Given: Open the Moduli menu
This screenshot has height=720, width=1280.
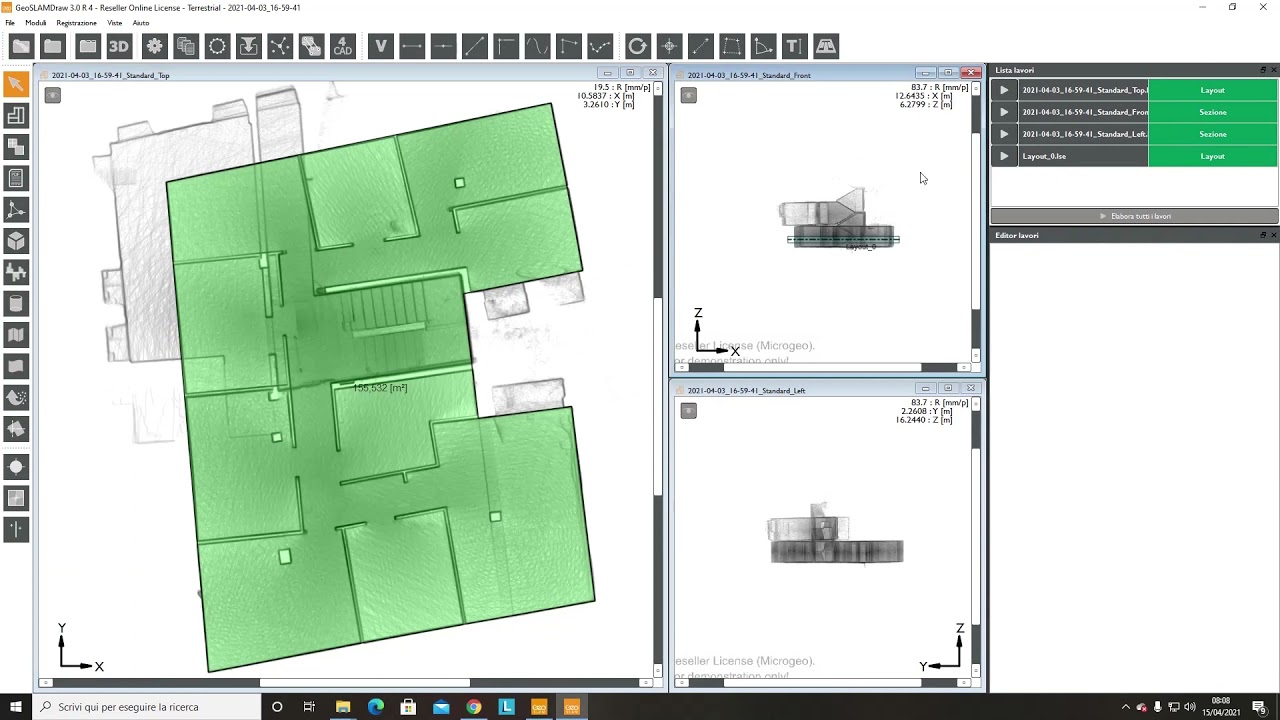Looking at the screenshot, I should (36, 22).
